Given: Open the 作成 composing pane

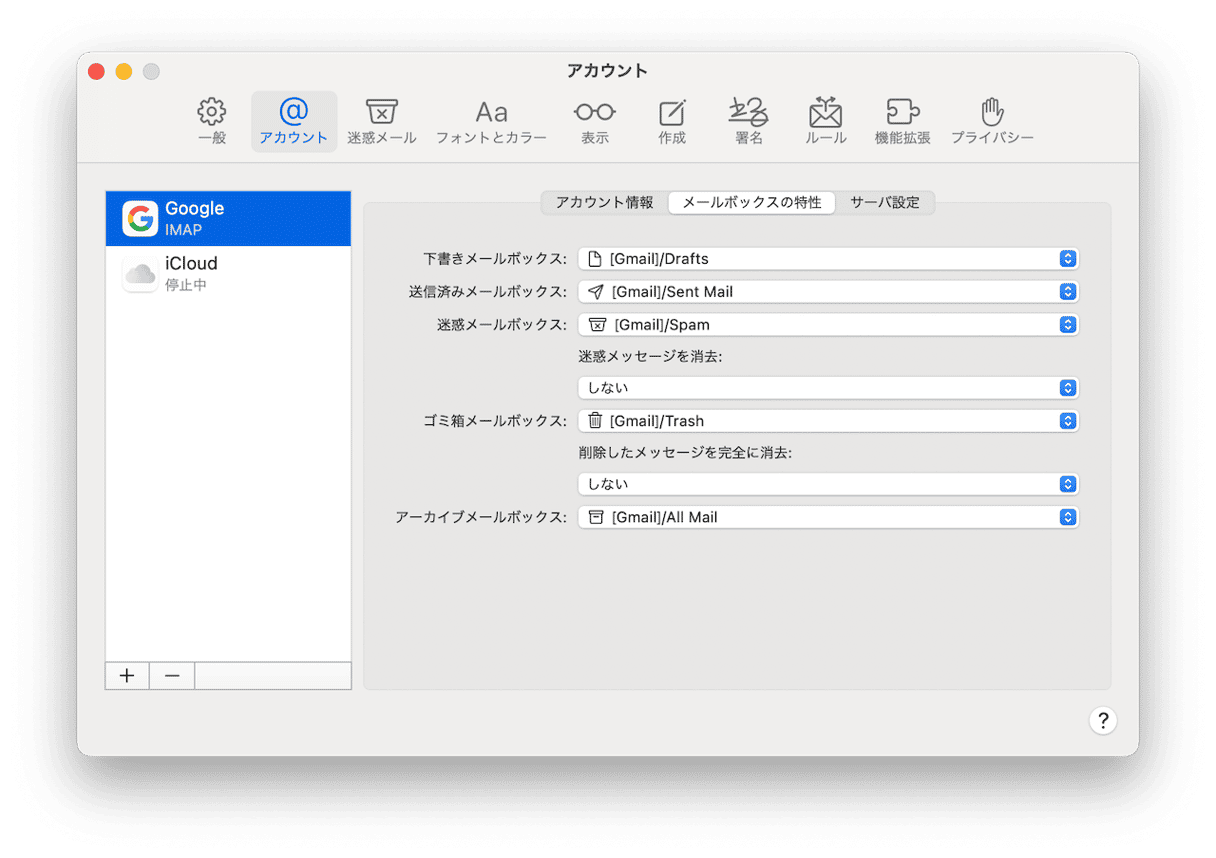Looking at the screenshot, I should (x=672, y=122).
